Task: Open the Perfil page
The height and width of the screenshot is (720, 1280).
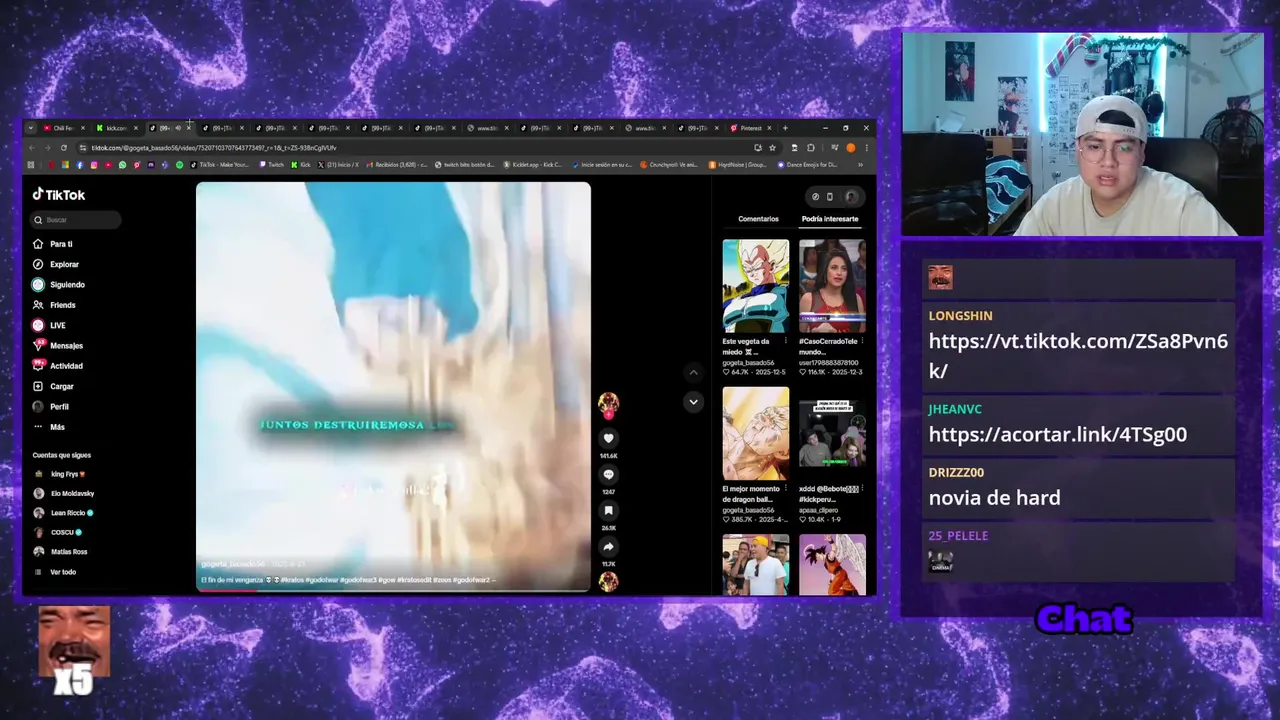Action: (x=51, y=407)
